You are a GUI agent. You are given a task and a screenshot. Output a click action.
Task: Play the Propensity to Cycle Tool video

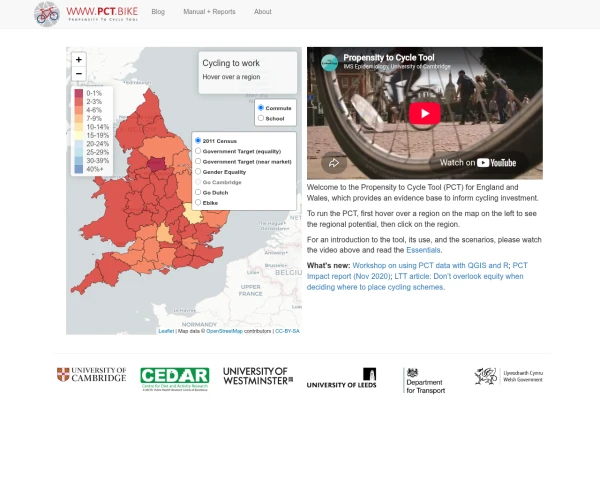tap(425, 113)
